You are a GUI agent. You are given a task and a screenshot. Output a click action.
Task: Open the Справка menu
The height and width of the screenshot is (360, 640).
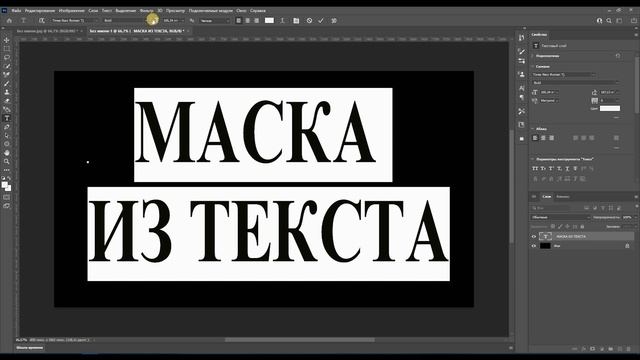tap(258, 11)
